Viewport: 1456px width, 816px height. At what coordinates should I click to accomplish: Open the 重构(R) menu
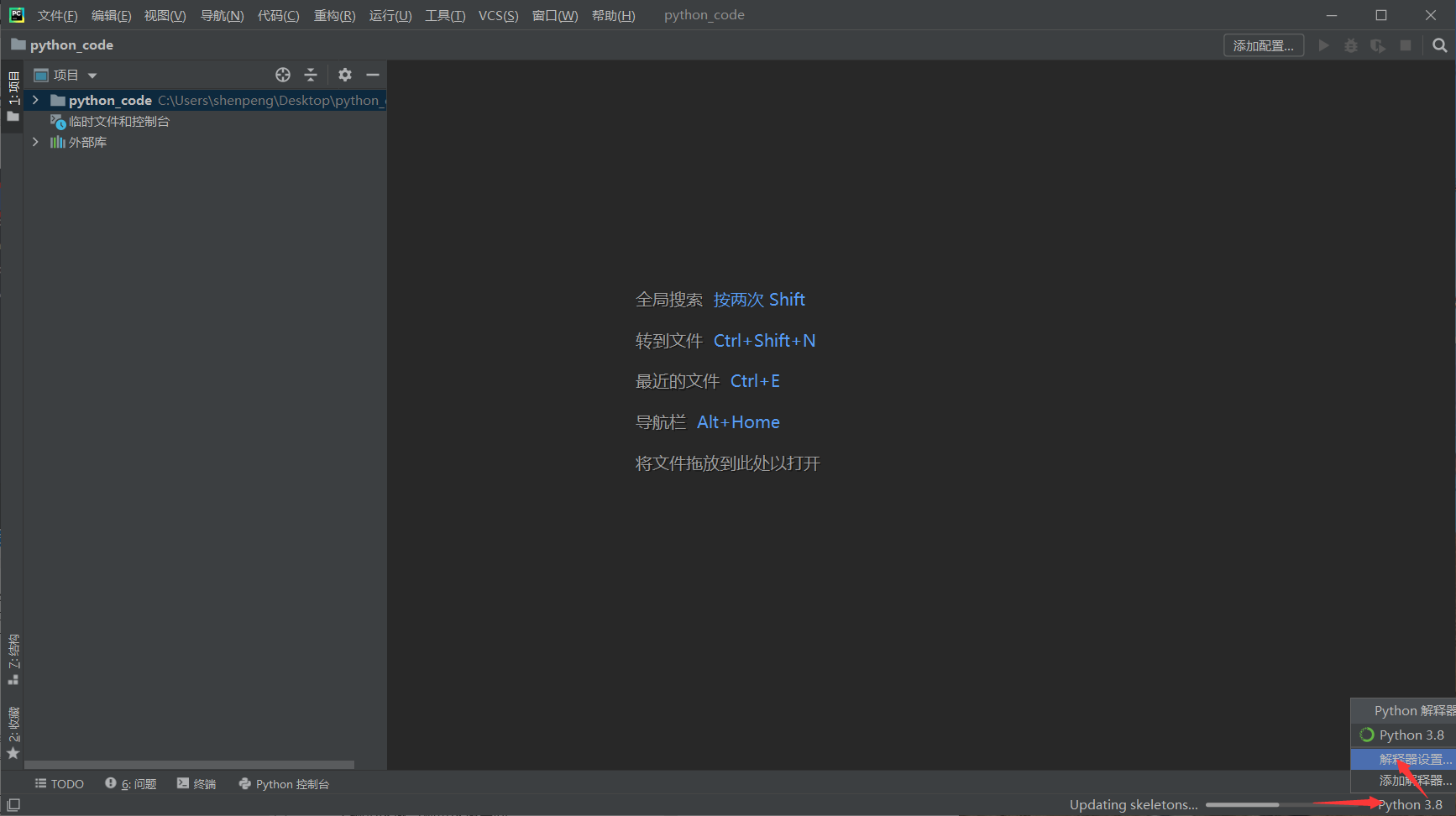tap(334, 15)
